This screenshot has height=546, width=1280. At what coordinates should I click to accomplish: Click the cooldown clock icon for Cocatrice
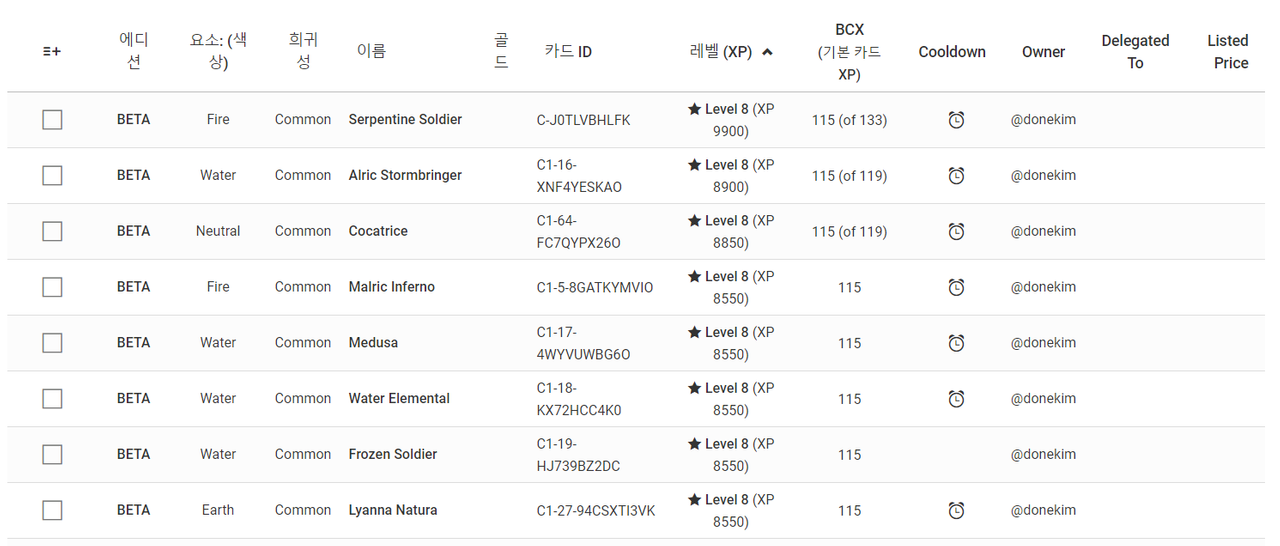click(956, 232)
